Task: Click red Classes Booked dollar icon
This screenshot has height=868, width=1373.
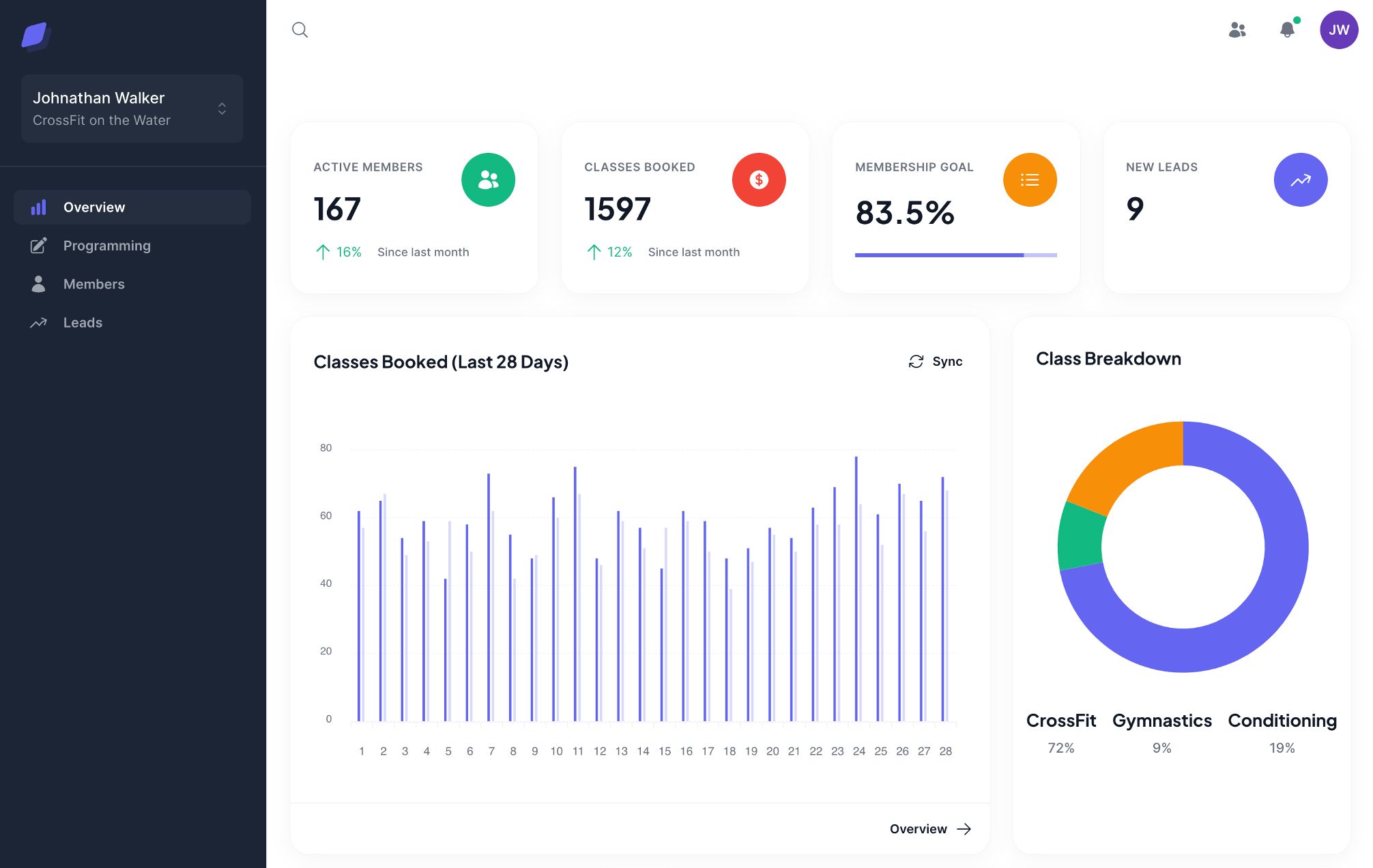Action: [x=759, y=179]
